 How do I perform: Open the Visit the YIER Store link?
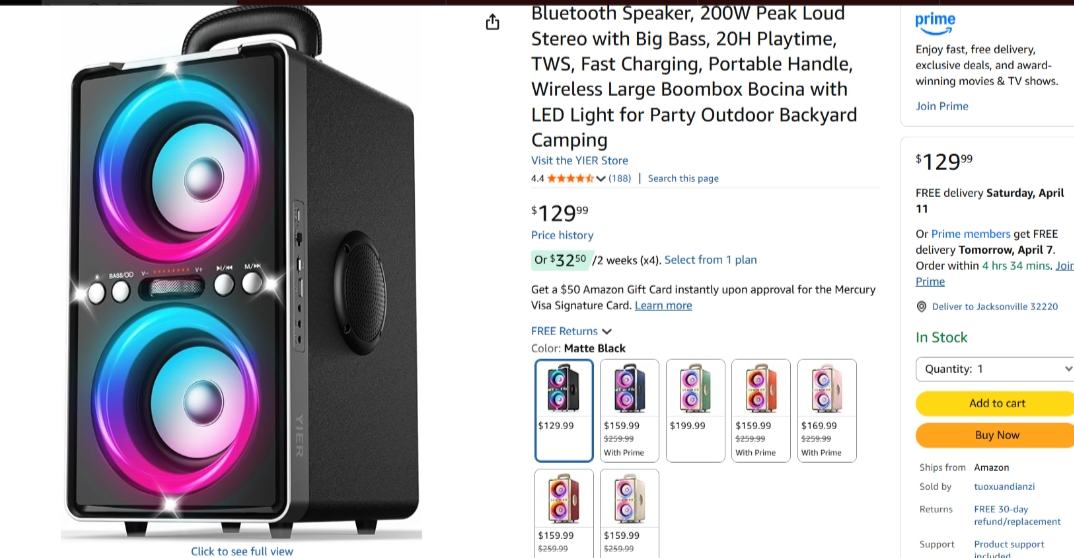579,160
